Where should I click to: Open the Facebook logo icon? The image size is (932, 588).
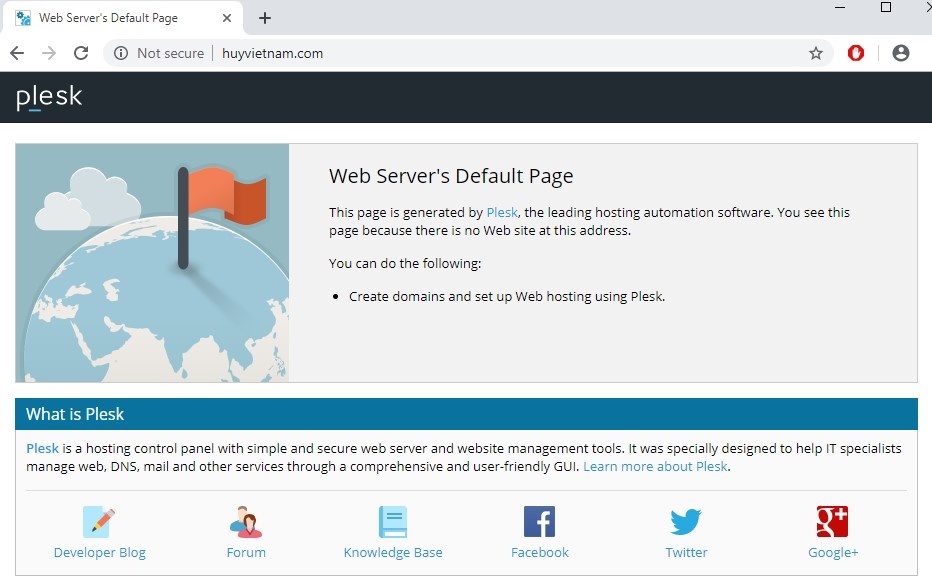pos(539,522)
